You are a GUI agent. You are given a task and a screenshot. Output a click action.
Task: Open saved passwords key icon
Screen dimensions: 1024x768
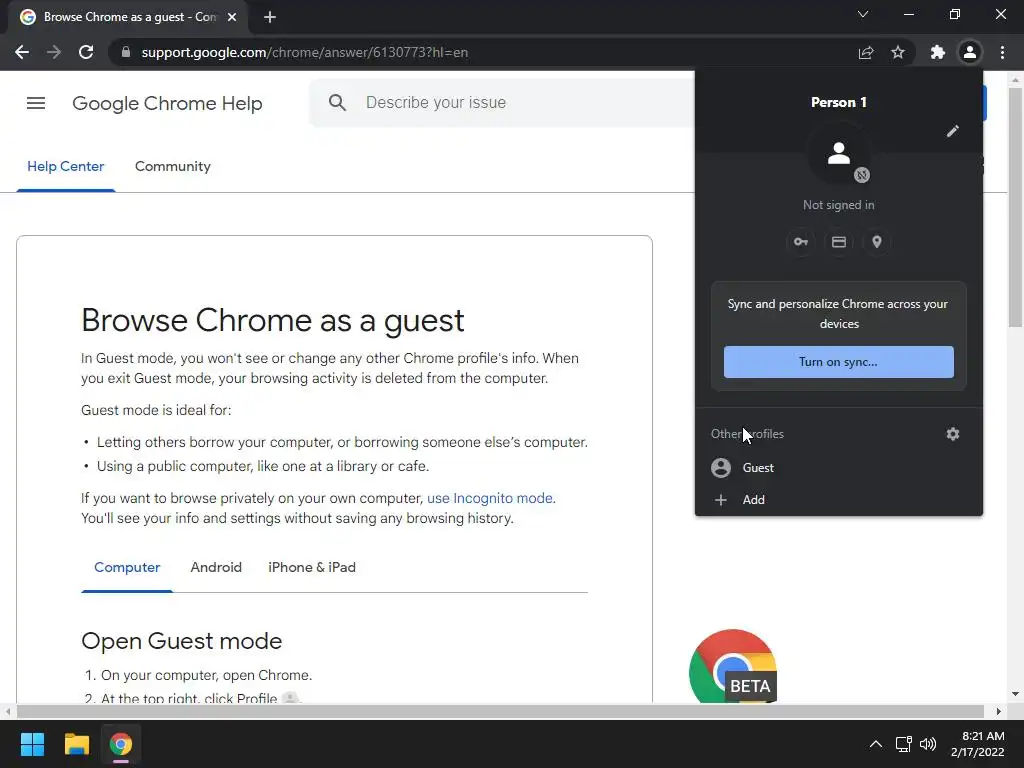(801, 242)
